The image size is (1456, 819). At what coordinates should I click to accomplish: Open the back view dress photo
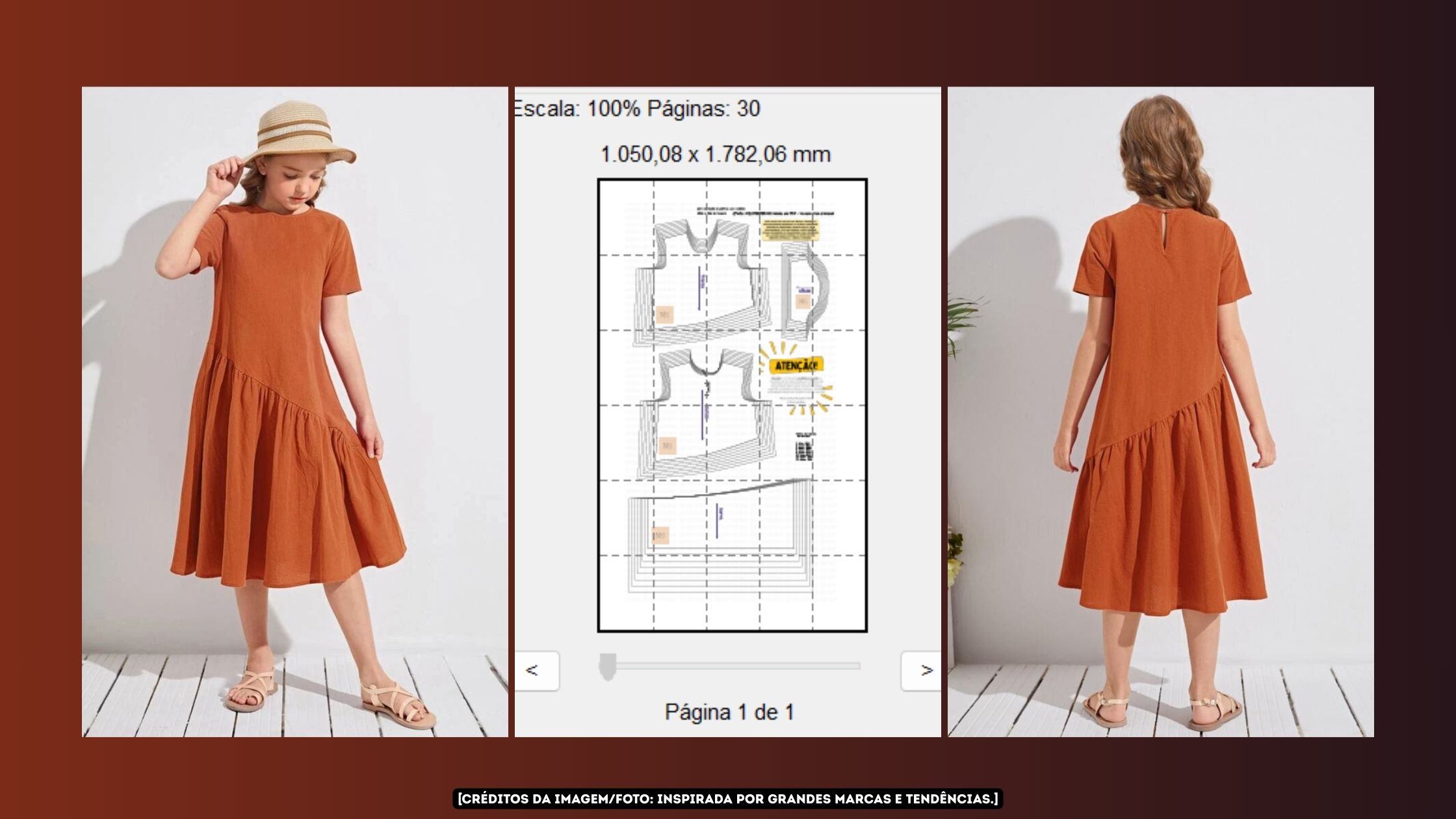(1160, 411)
